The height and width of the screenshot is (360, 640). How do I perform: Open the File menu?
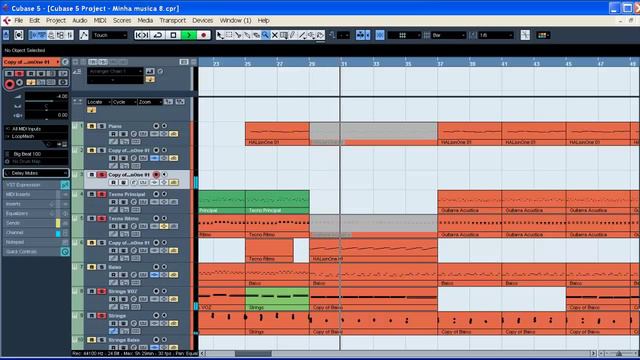[19, 20]
